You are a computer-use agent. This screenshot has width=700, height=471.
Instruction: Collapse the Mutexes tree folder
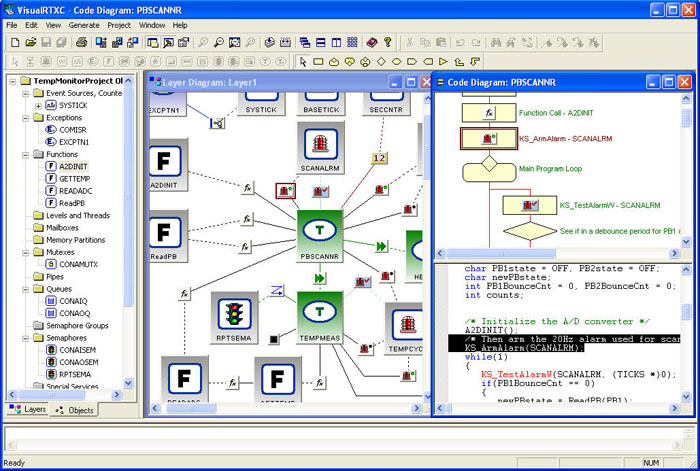coord(25,253)
